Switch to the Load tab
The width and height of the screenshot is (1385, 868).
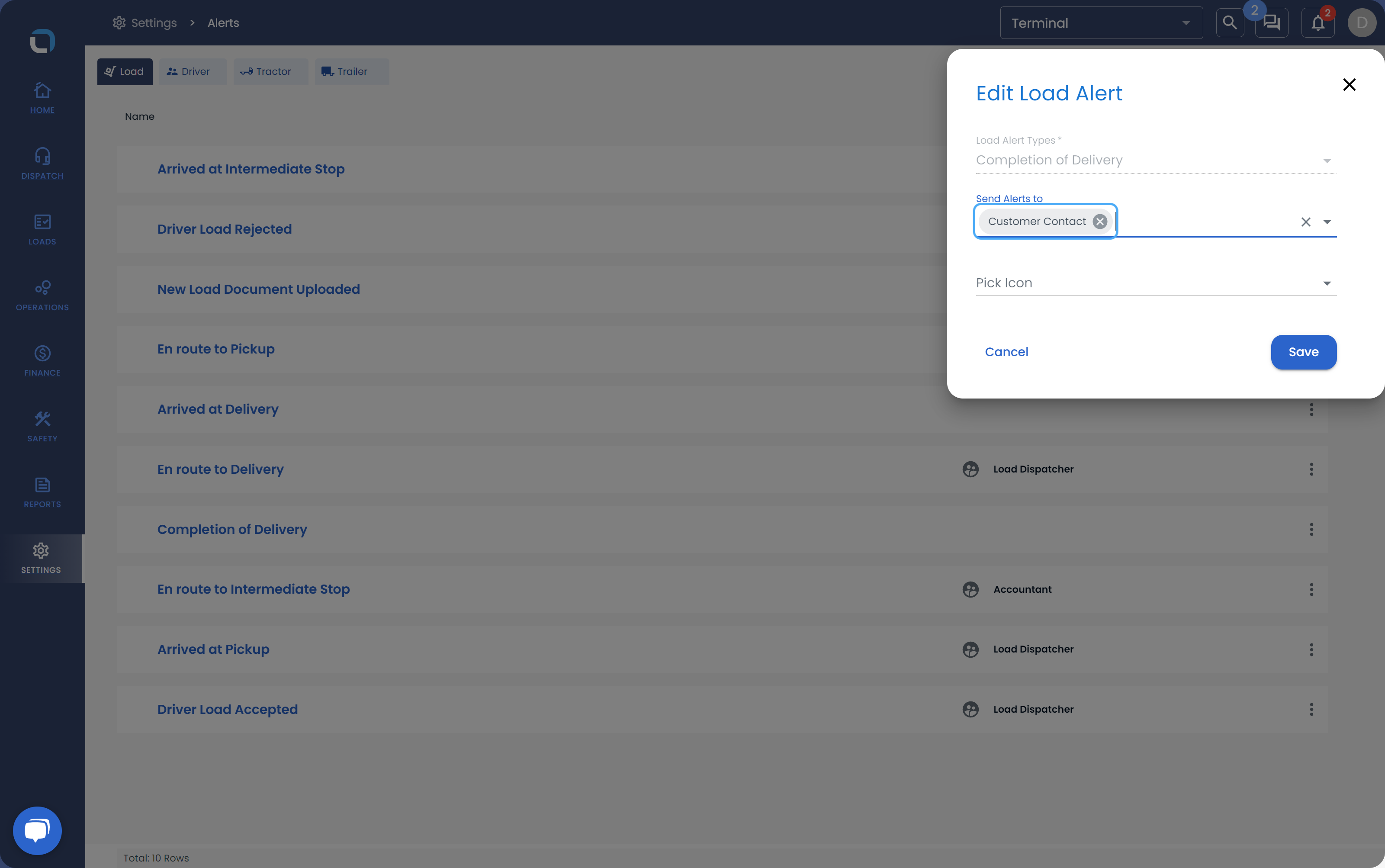pyautogui.click(x=125, y=72)
